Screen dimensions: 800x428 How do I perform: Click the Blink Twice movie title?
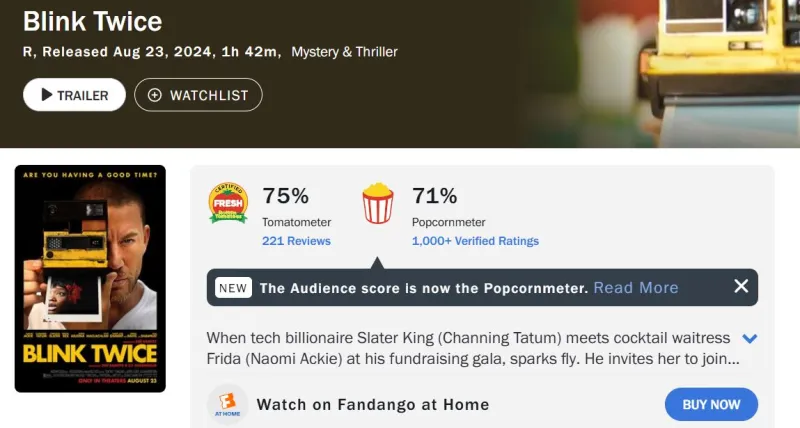[92, 21]
